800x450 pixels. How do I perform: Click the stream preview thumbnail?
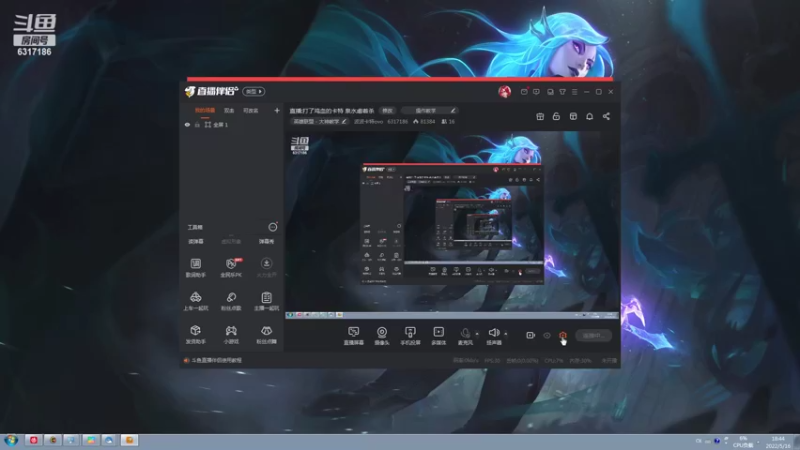tap(452, 226)
